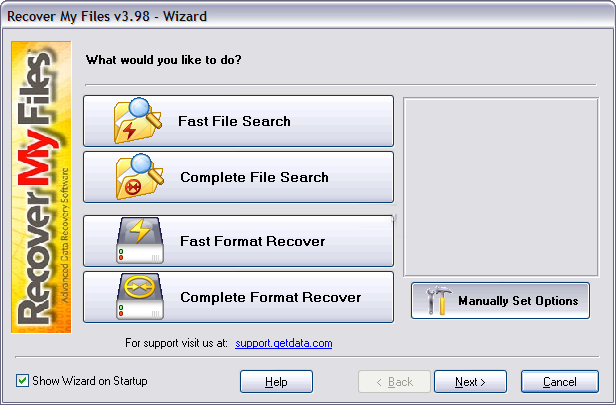Click the Complete Format Recover drive icon
The image size is (616, 405).
tap(140, 297)
